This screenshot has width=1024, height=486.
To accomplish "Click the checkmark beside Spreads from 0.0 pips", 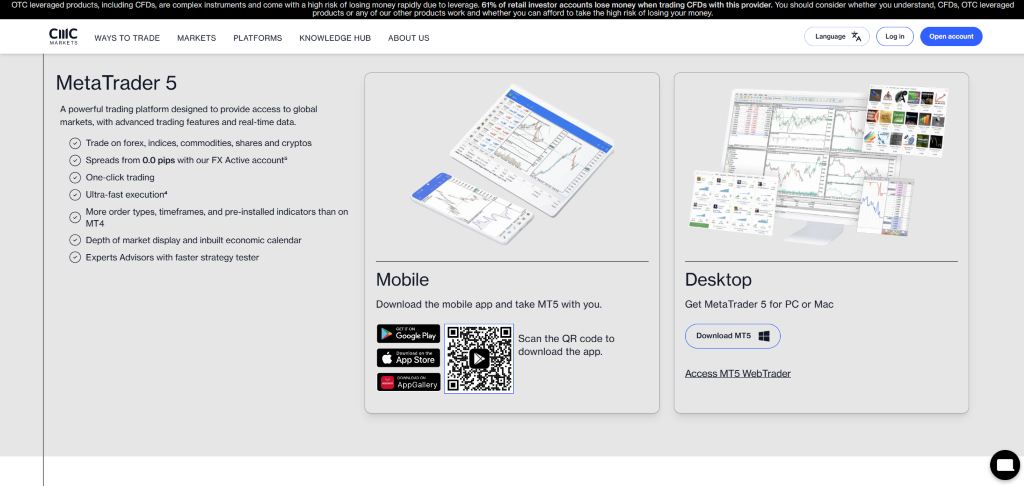I will (x=74, y=160).
